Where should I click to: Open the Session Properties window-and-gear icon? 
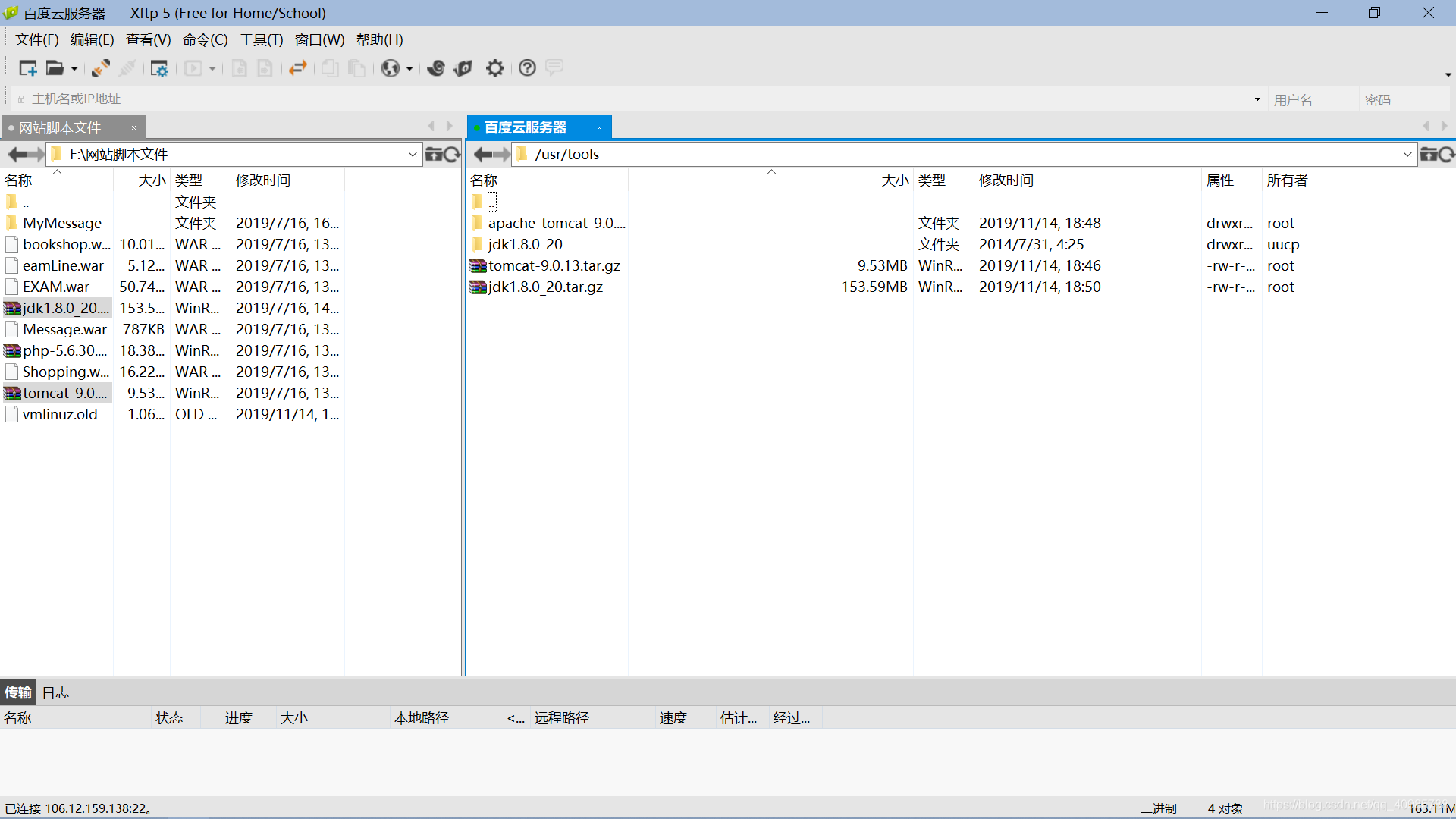[158, 68]
